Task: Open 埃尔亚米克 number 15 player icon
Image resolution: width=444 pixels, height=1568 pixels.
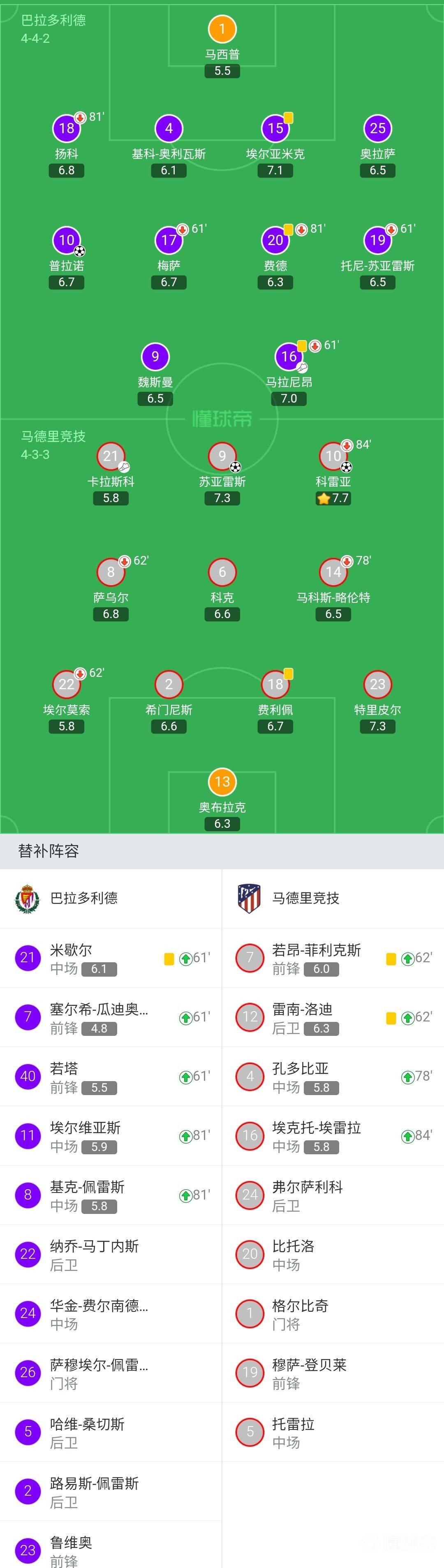Action: pos(275,128)
